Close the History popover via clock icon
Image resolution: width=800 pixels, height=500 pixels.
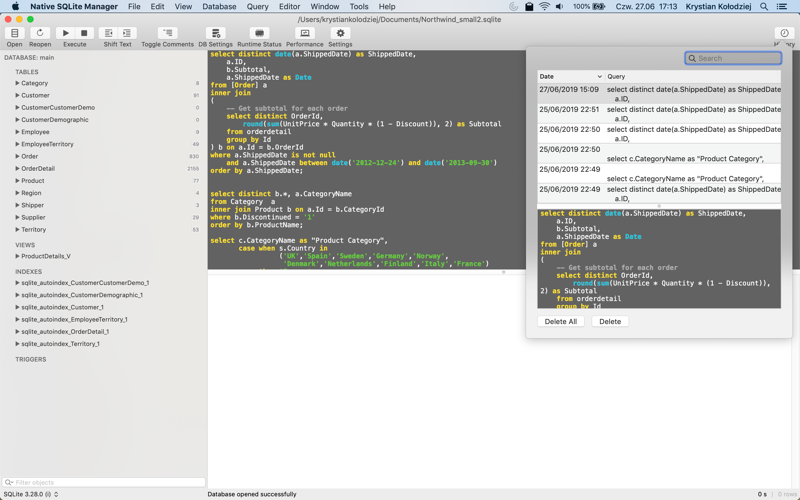(784, 34)
